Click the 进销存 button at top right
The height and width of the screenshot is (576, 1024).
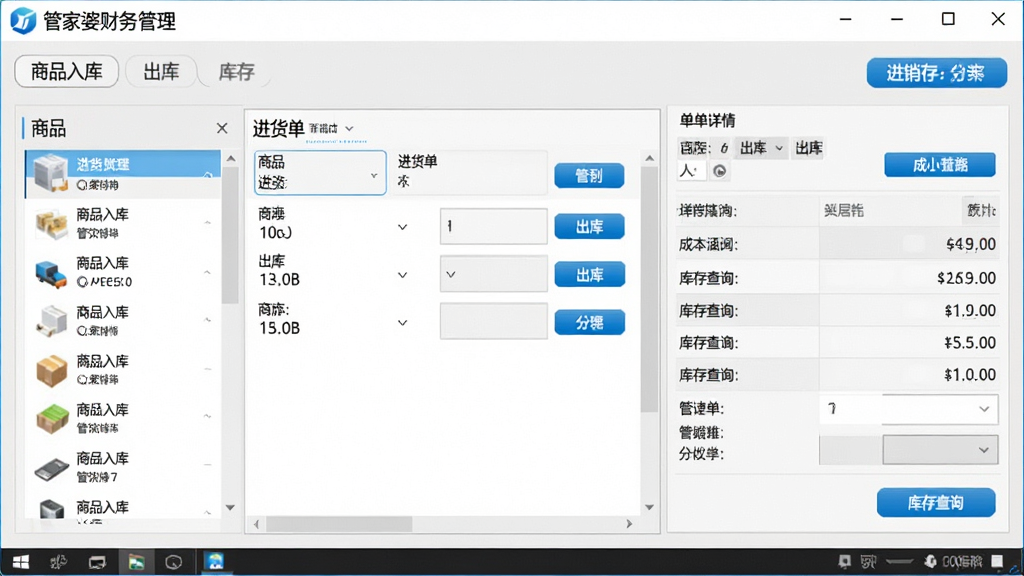(936, 72)
